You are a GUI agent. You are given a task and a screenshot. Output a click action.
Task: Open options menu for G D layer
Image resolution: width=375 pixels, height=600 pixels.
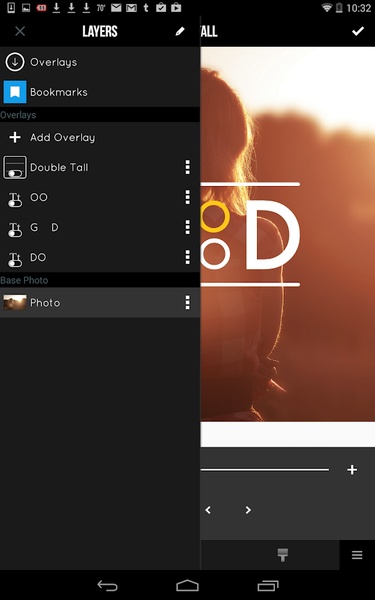click(x=188, y=227)
